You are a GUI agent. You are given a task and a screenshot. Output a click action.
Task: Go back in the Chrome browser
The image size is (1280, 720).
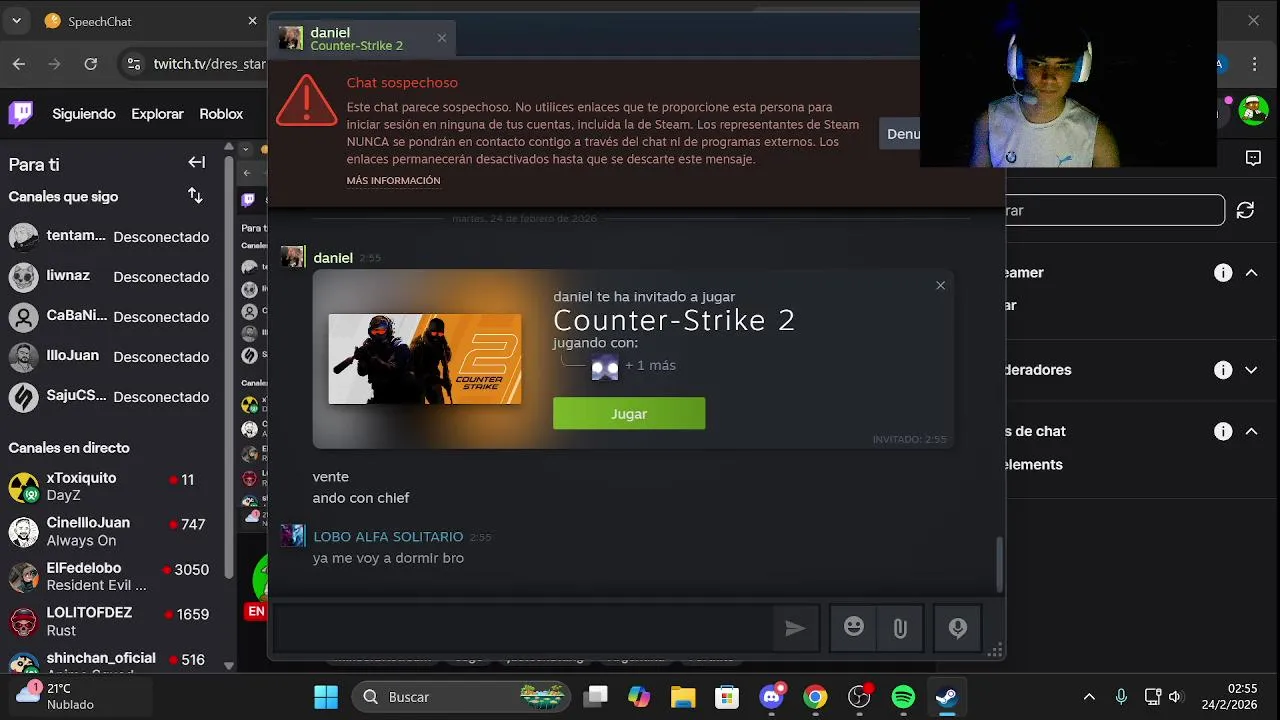tap(19, 64)
